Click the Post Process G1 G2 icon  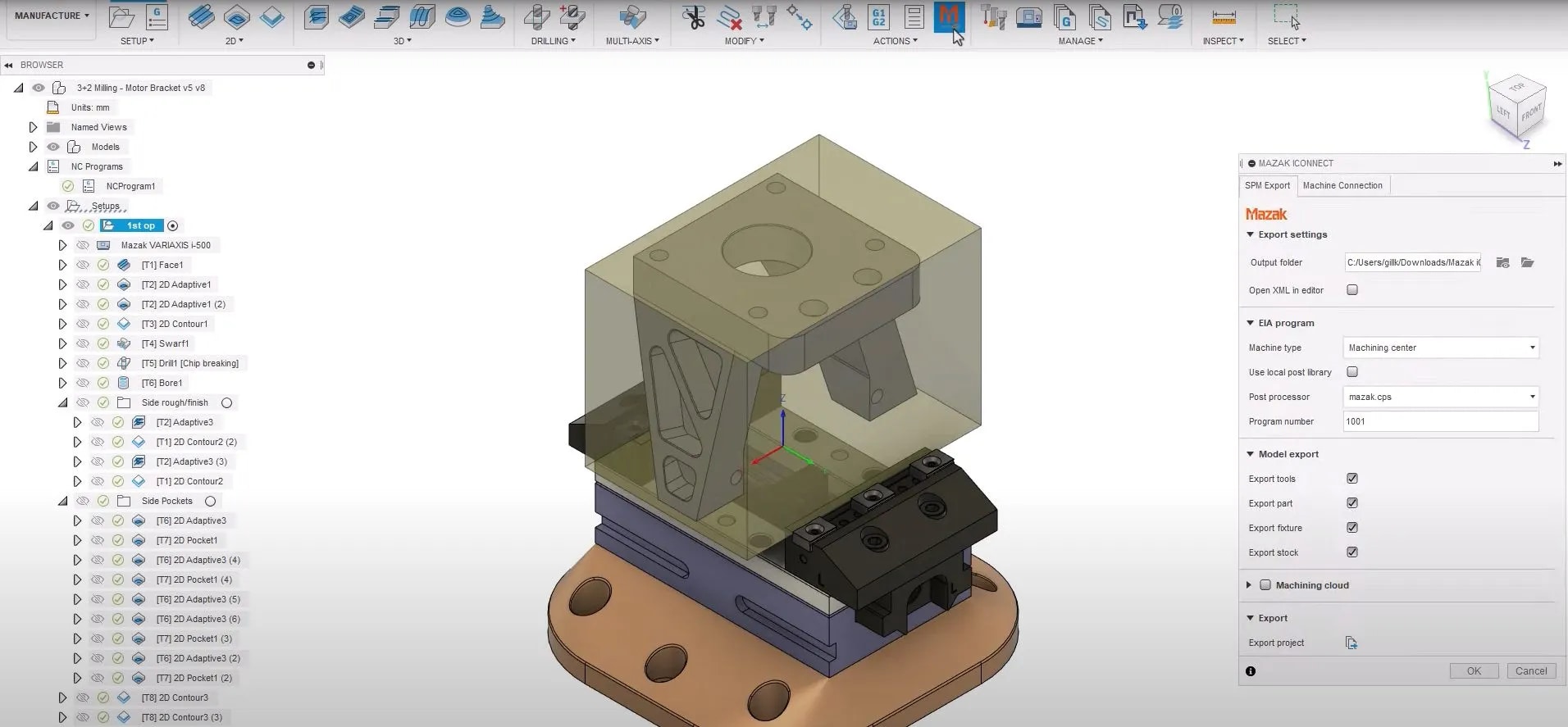click(879, 16)
